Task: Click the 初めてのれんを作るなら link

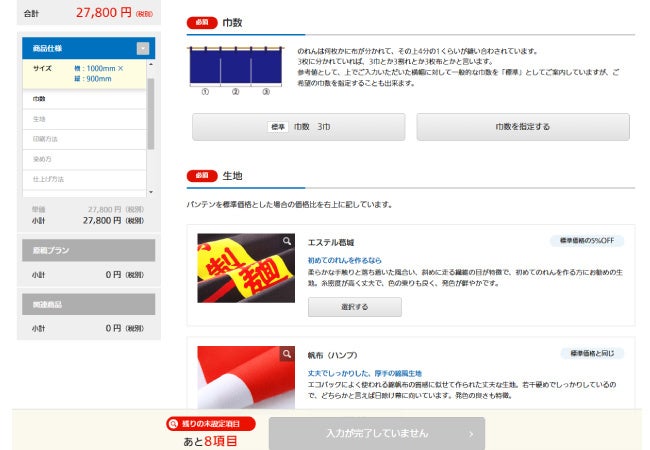Action: tap(344, 261)
